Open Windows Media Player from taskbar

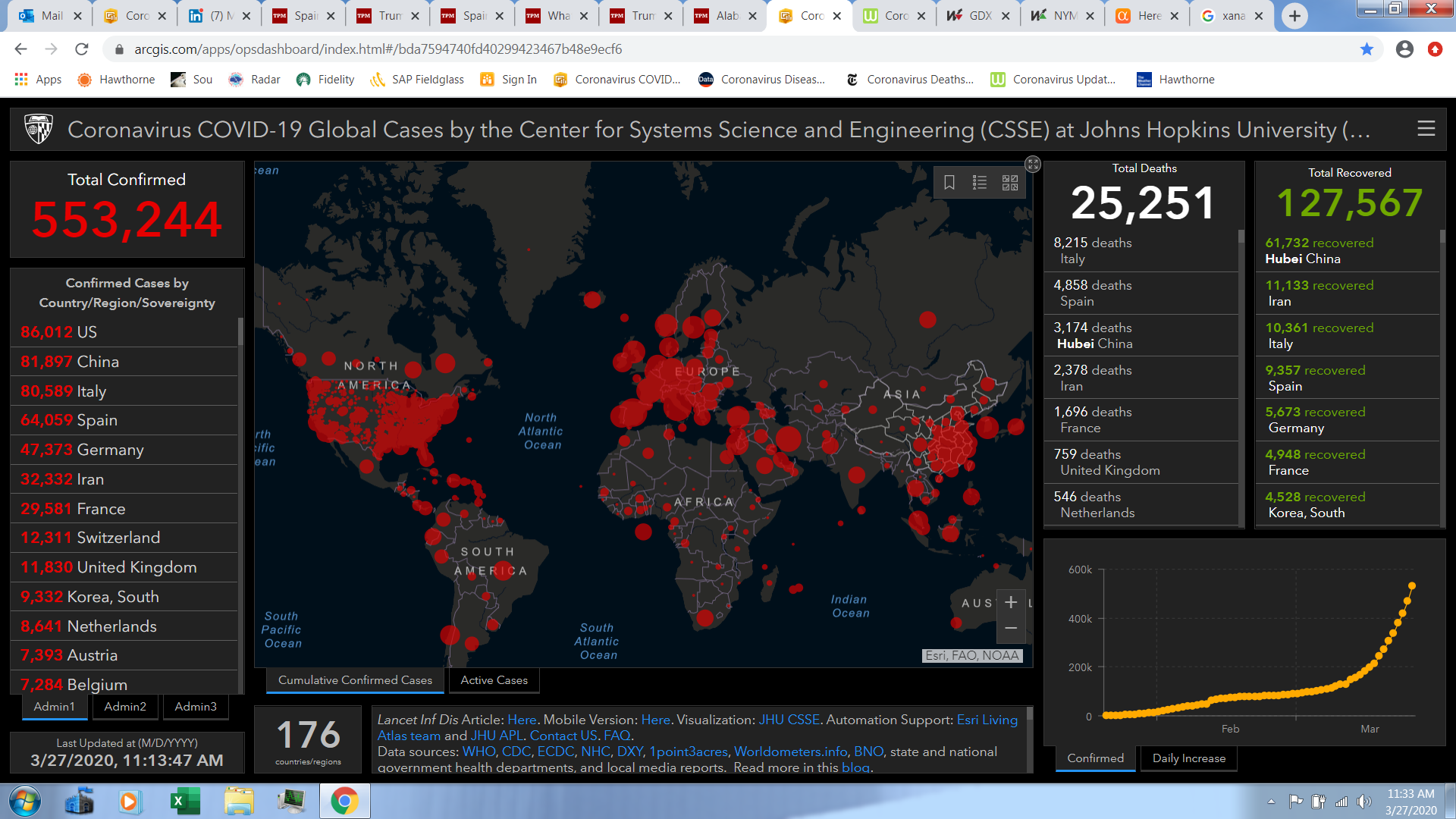pyautogui.click(x=129, y=802)
